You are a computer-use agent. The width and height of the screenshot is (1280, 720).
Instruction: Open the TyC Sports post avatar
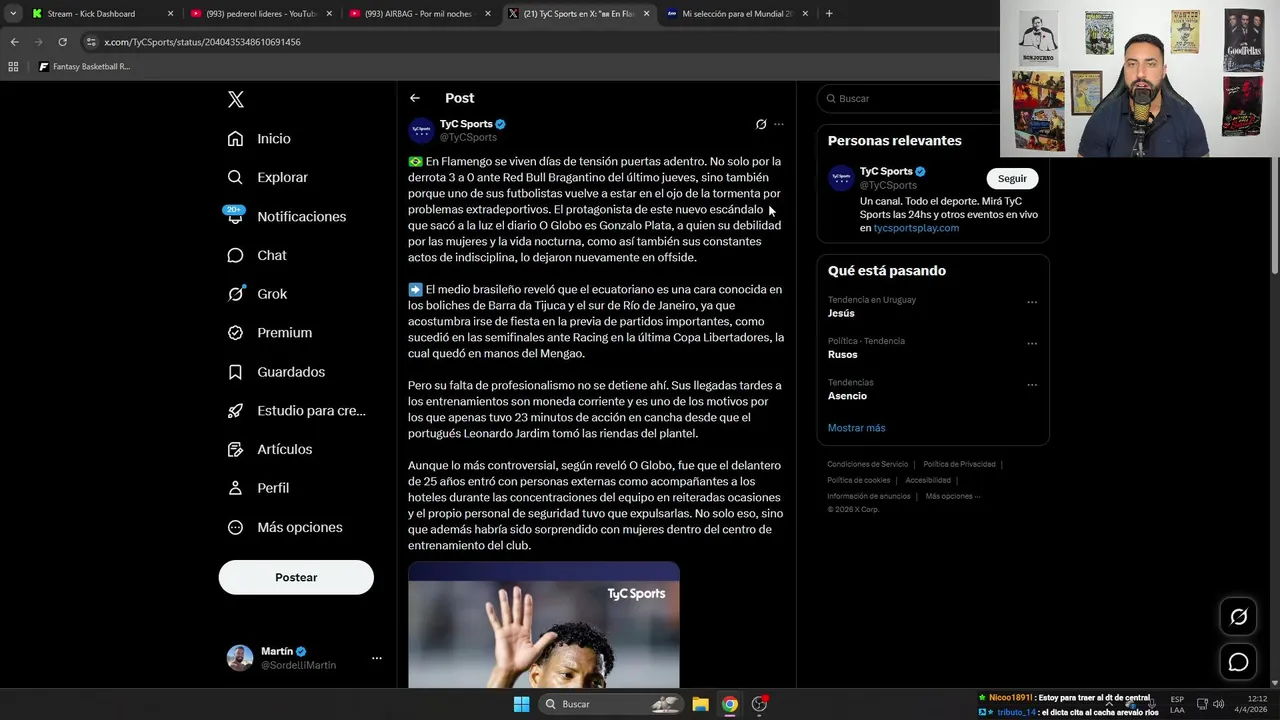point(421,130)
